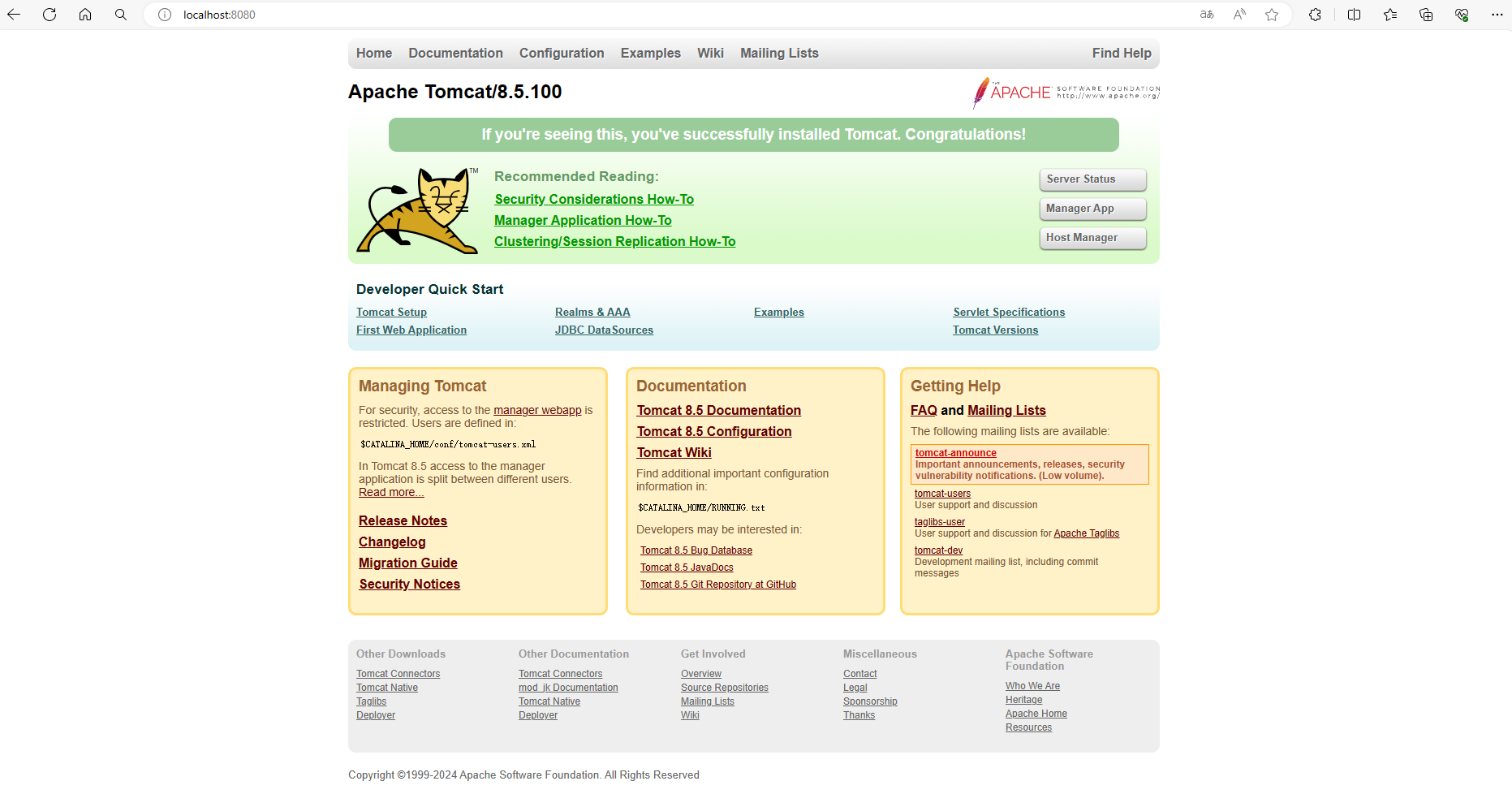Open the Security Notices link
The height and width of the screenshot is (794, 1512).
(x=409, y=584)
